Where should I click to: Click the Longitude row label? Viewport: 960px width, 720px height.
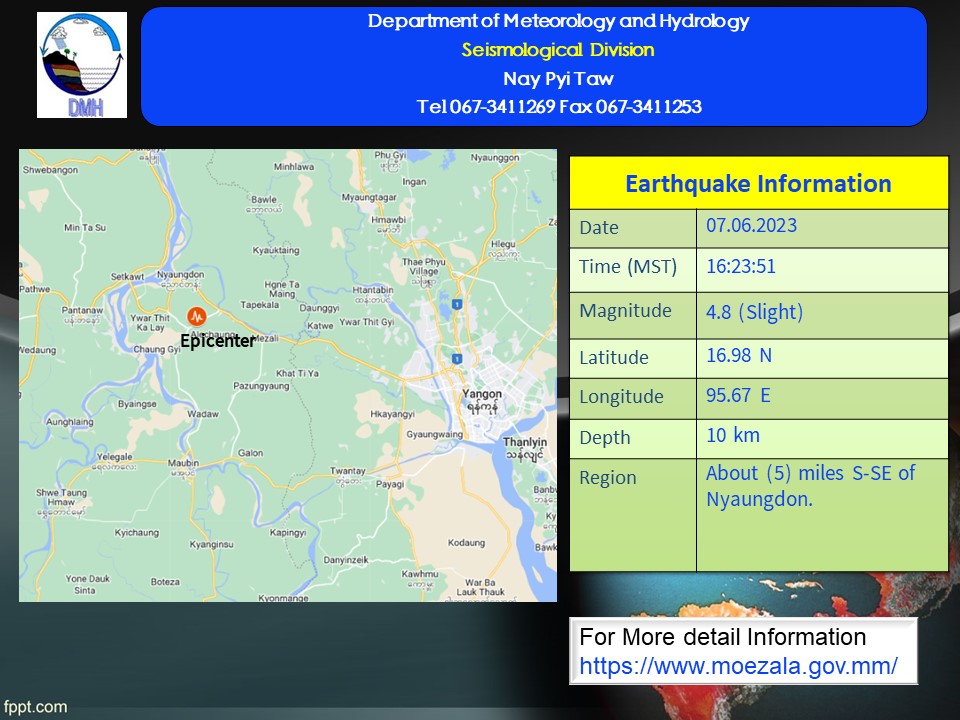coord(621,397)
